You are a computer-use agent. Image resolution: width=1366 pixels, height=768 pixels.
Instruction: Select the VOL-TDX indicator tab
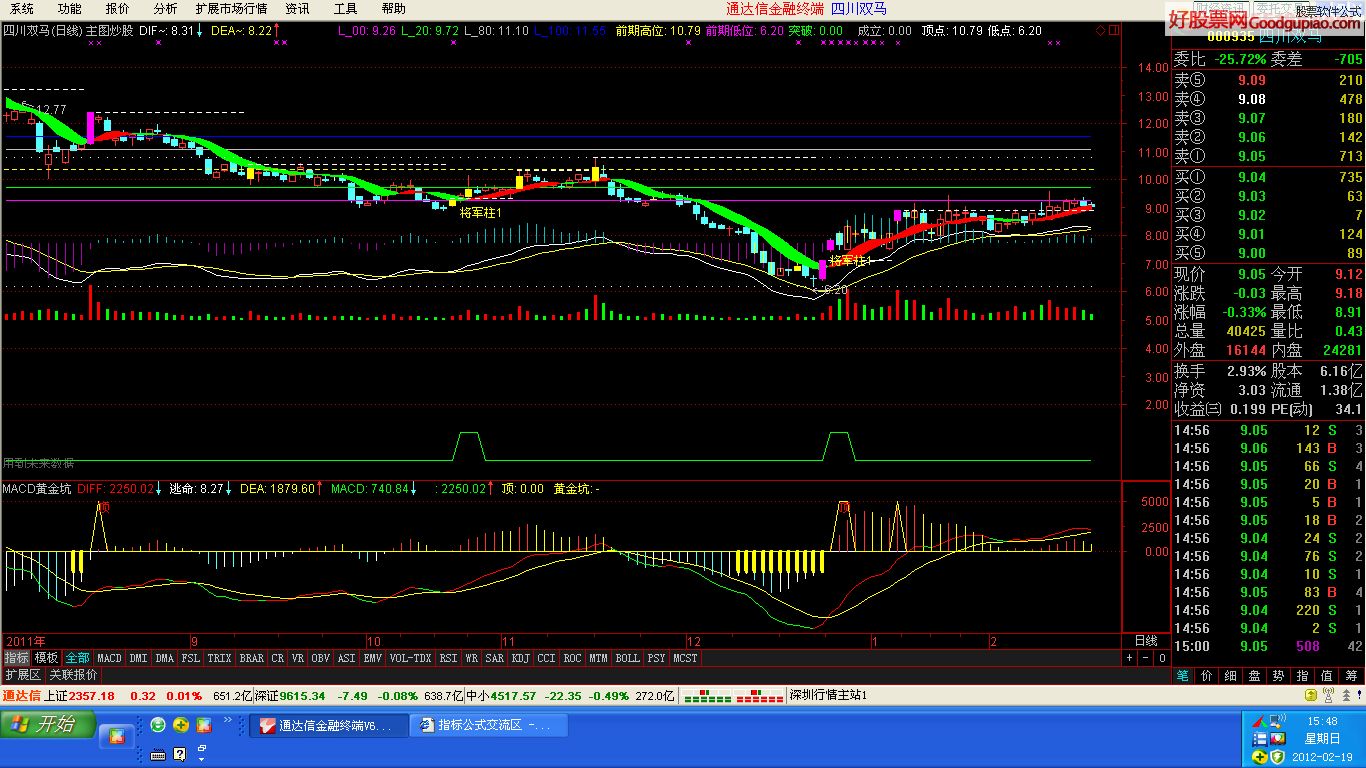click(410, 658)
